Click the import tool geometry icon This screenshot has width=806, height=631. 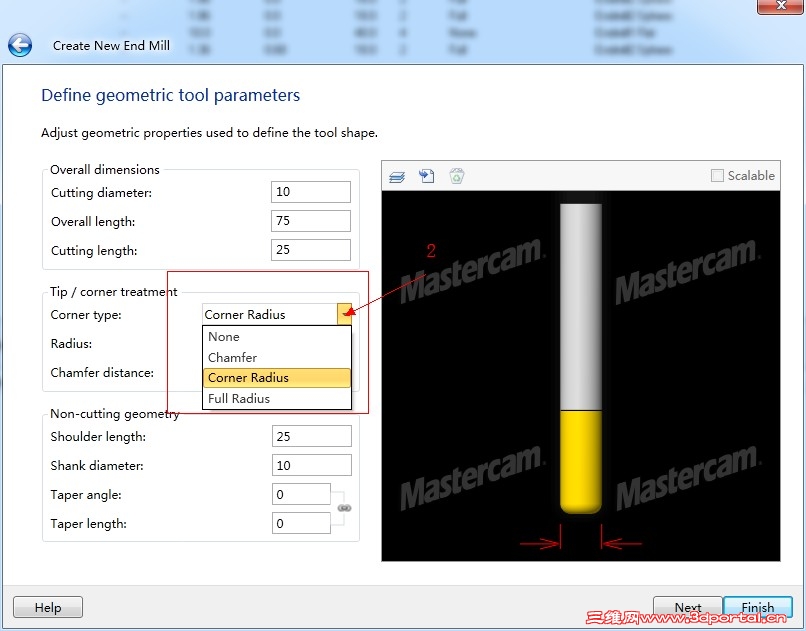point(427,176)
